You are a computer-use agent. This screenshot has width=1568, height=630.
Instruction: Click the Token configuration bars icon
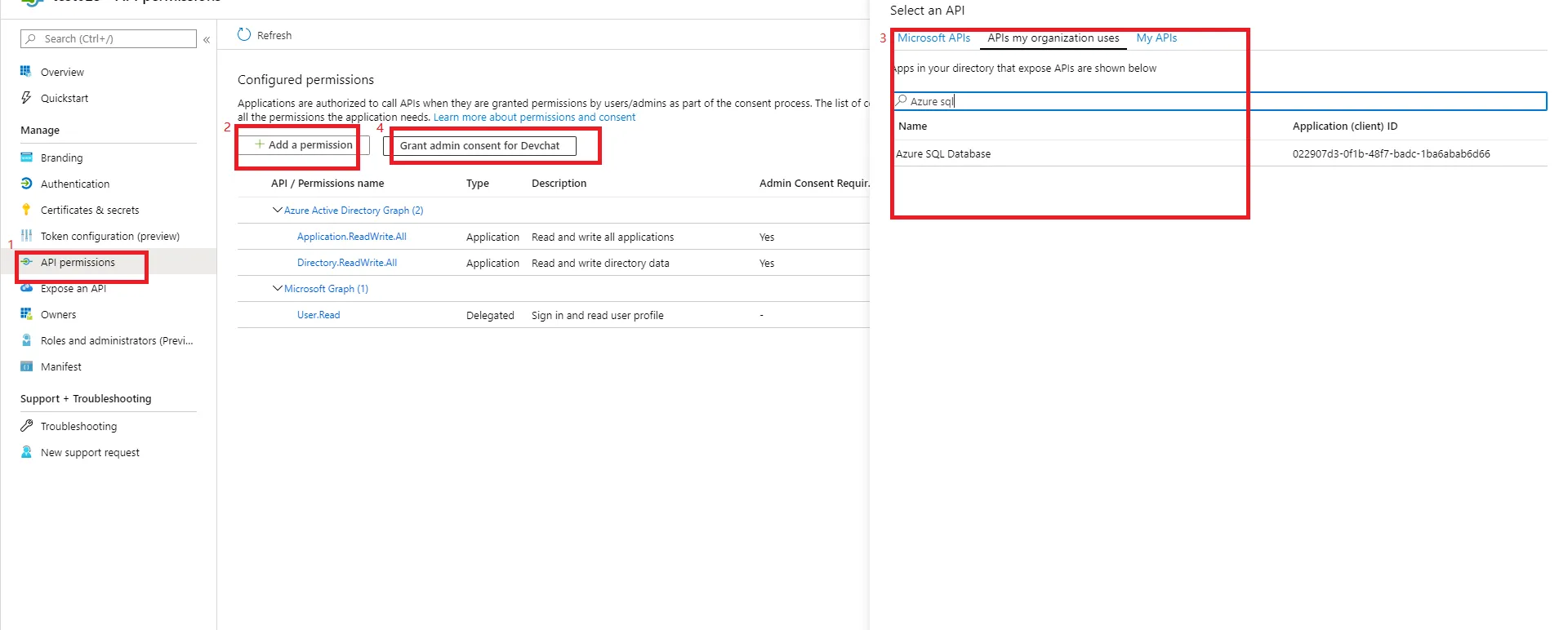(26, 236)
